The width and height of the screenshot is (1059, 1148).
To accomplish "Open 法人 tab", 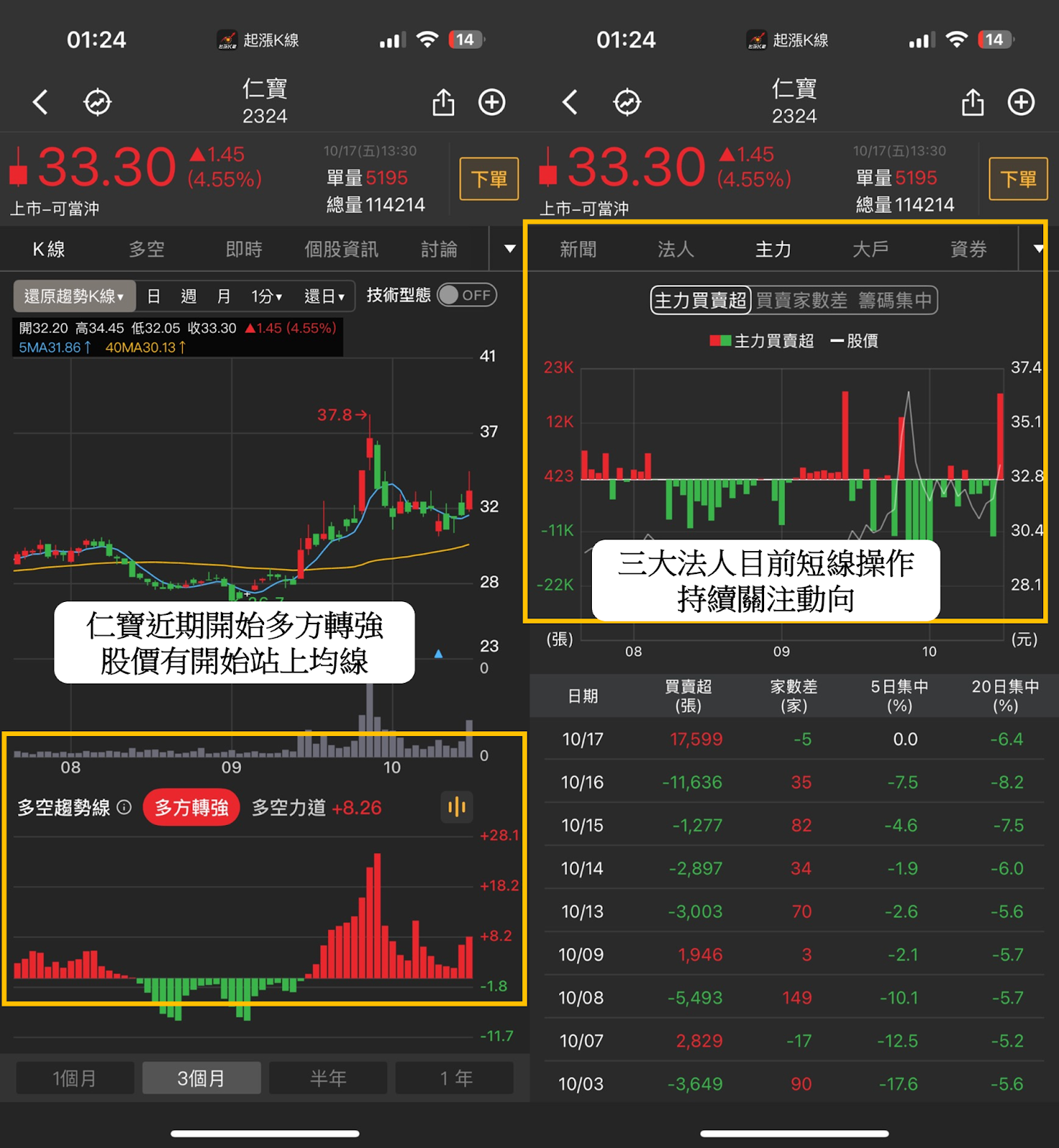I will click(676, 249).
